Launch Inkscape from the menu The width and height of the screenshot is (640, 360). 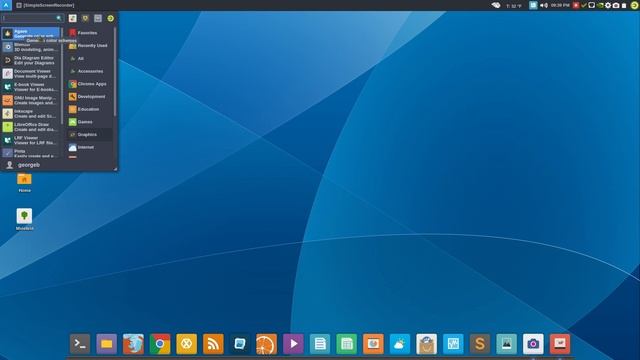tap(31, 113)
